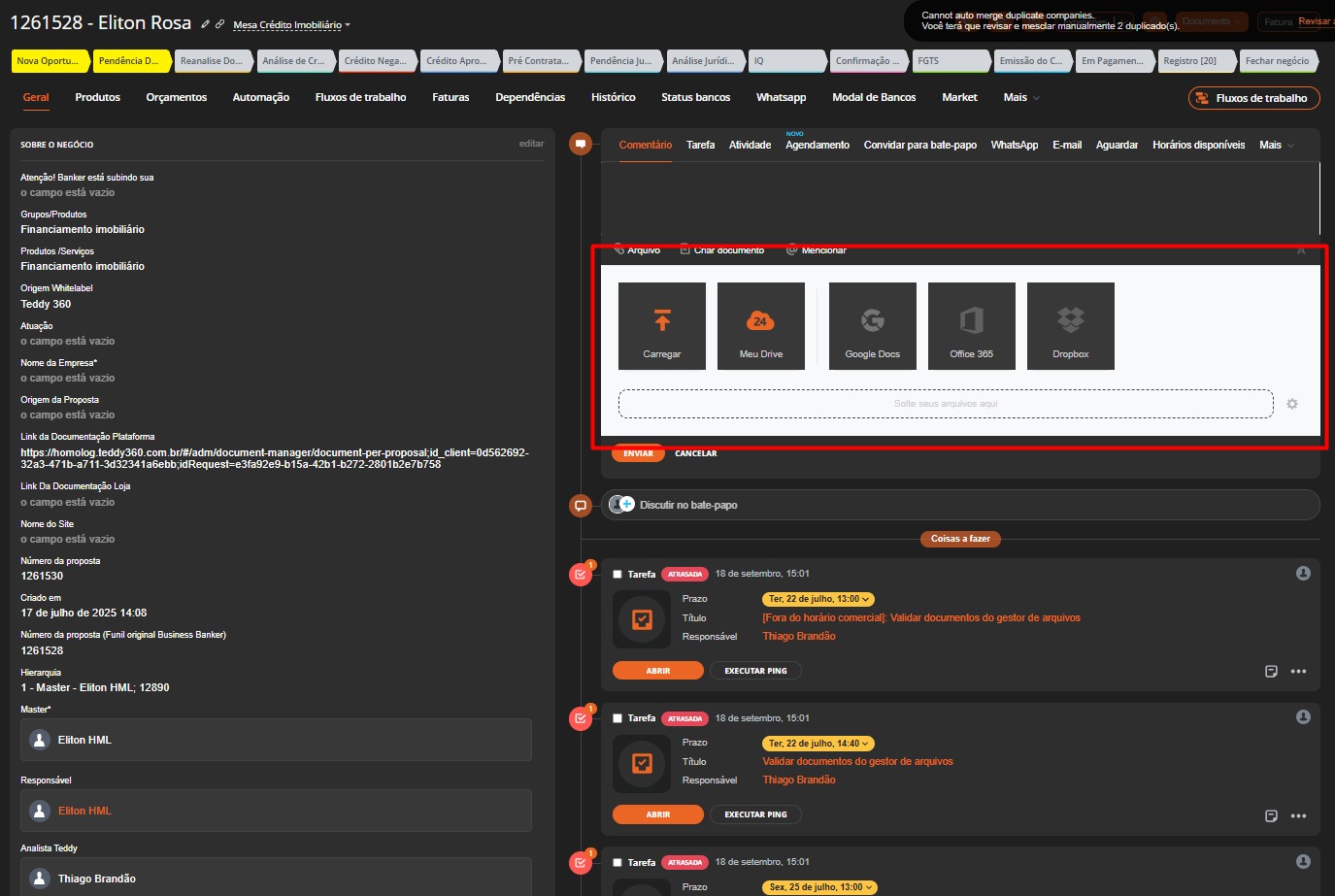
Task: Mark third Tarefa checkbox as done
Action: point(617,862)
